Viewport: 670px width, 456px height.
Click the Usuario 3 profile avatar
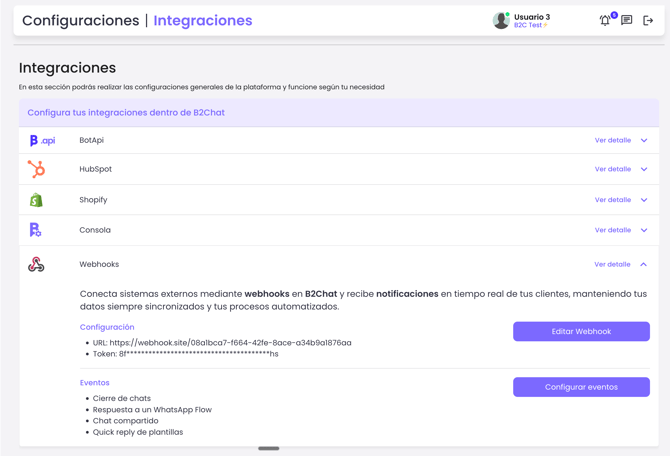point(501,20)
